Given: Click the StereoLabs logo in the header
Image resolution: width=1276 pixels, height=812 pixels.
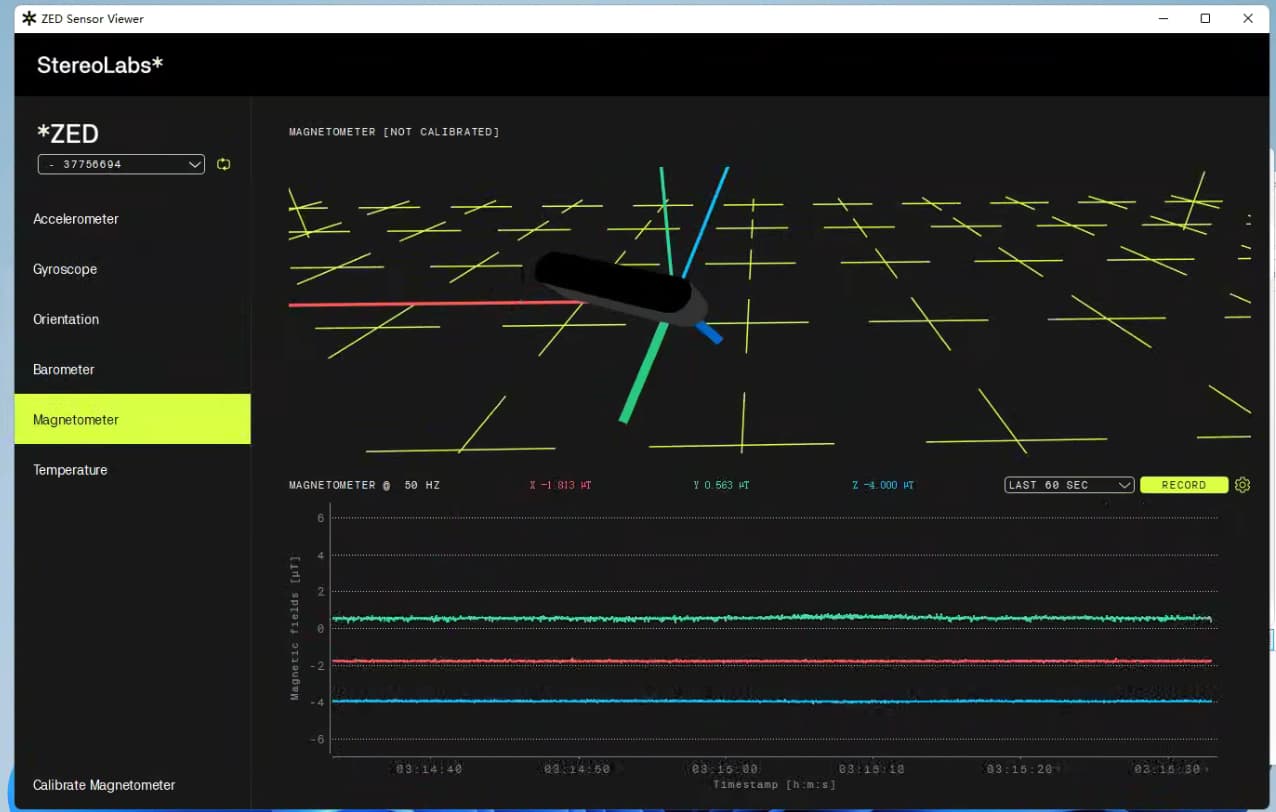Looking at the screenshot, I should pos(100,65).
